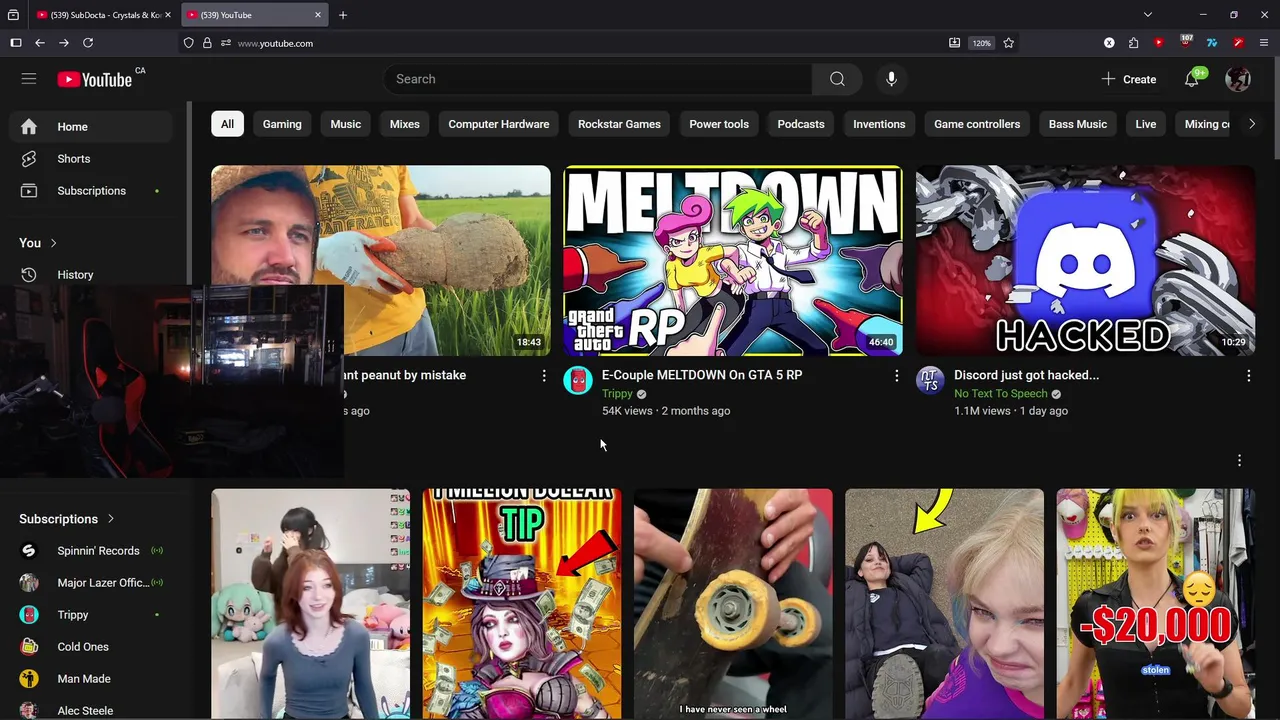The image size is (1280, 720).
Task: Select the Podcasts chip
Action: (x=801, y=124)
